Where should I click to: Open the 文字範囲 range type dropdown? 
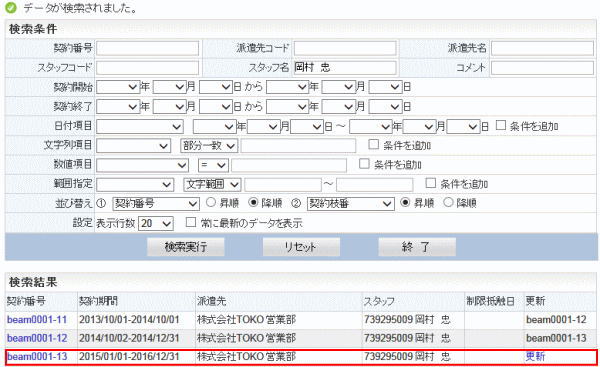click(212, 184)
